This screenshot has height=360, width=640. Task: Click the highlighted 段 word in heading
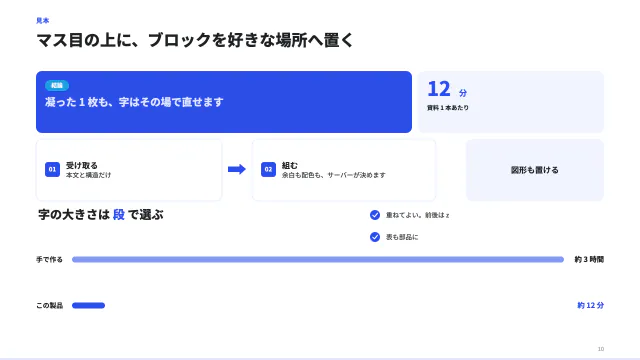[119, 215]
